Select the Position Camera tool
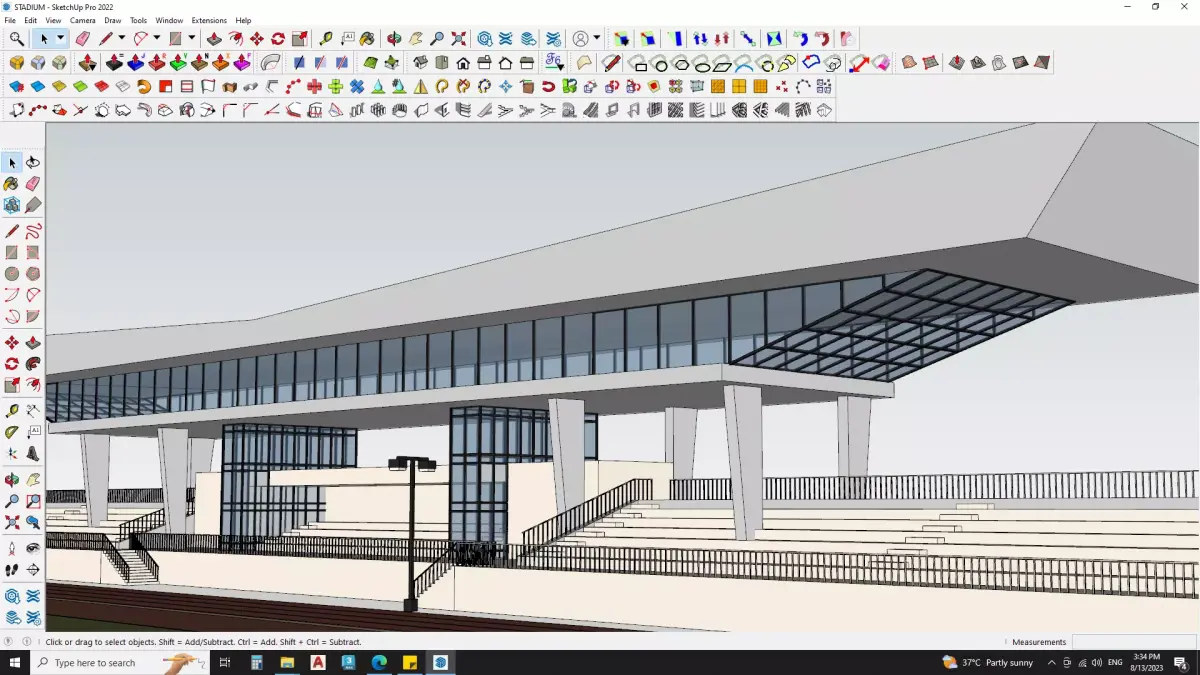The height and width of the screenshot is (675, 1200). coord(12,549)
